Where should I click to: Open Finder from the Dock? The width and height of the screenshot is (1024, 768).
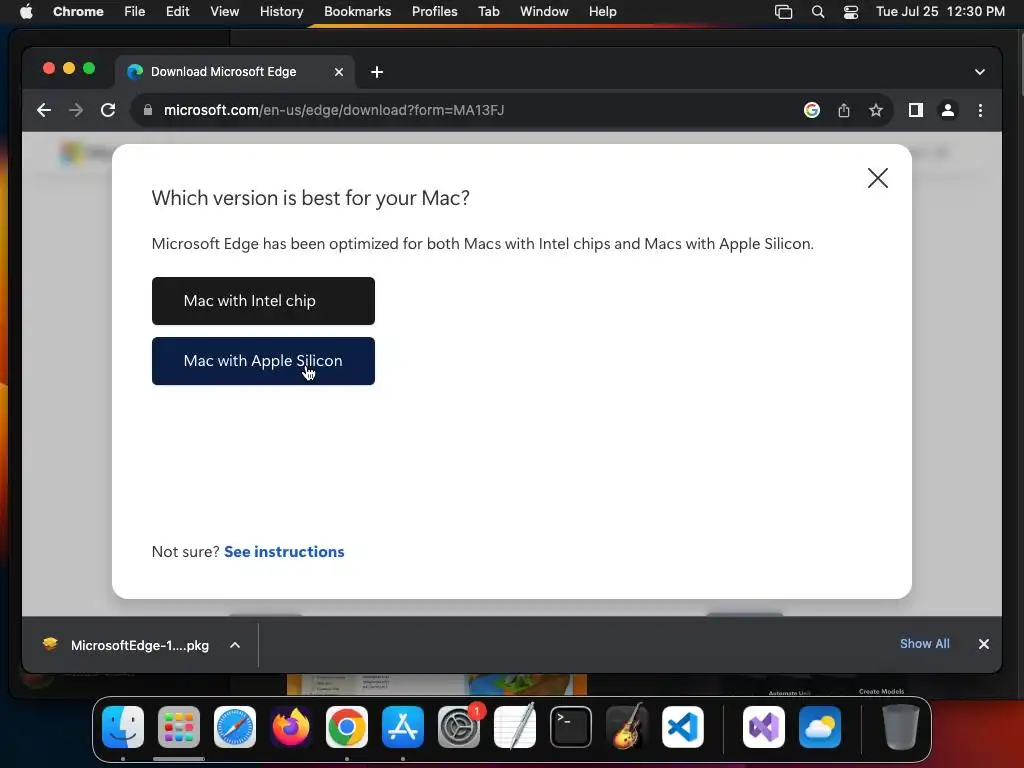point(123,727)
